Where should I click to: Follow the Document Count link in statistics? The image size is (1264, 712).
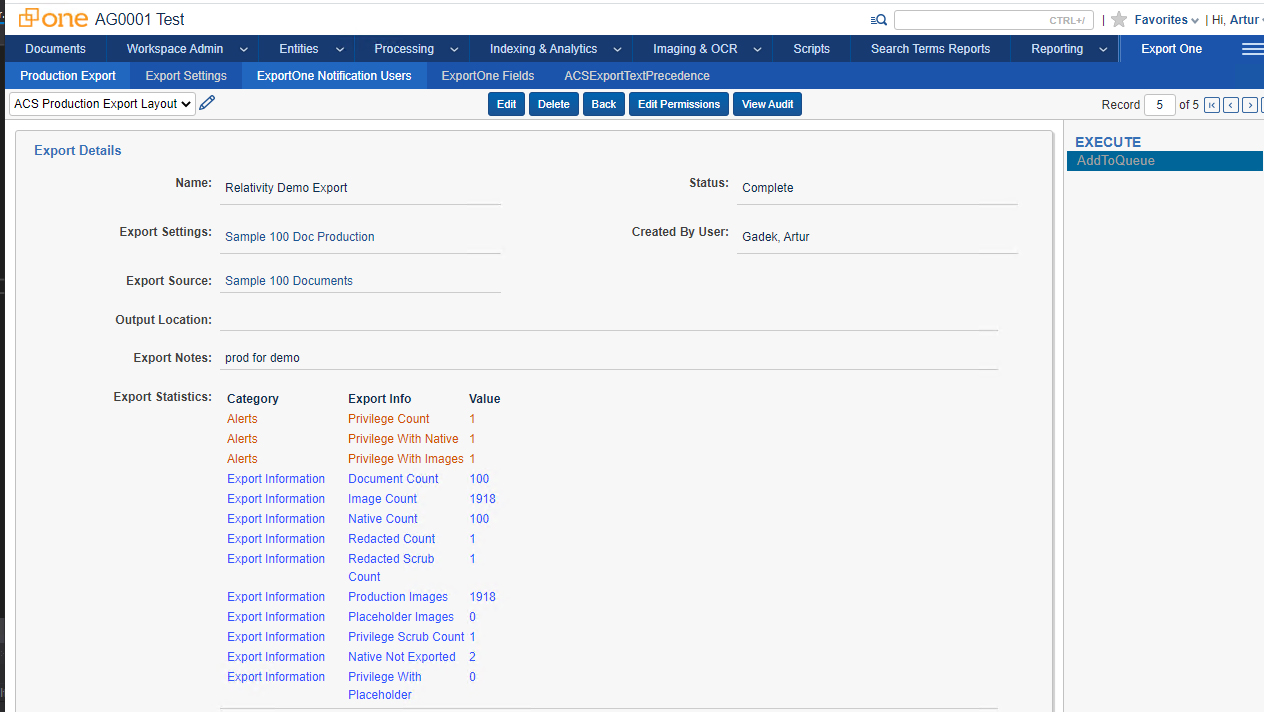click(x=392, y=478)
